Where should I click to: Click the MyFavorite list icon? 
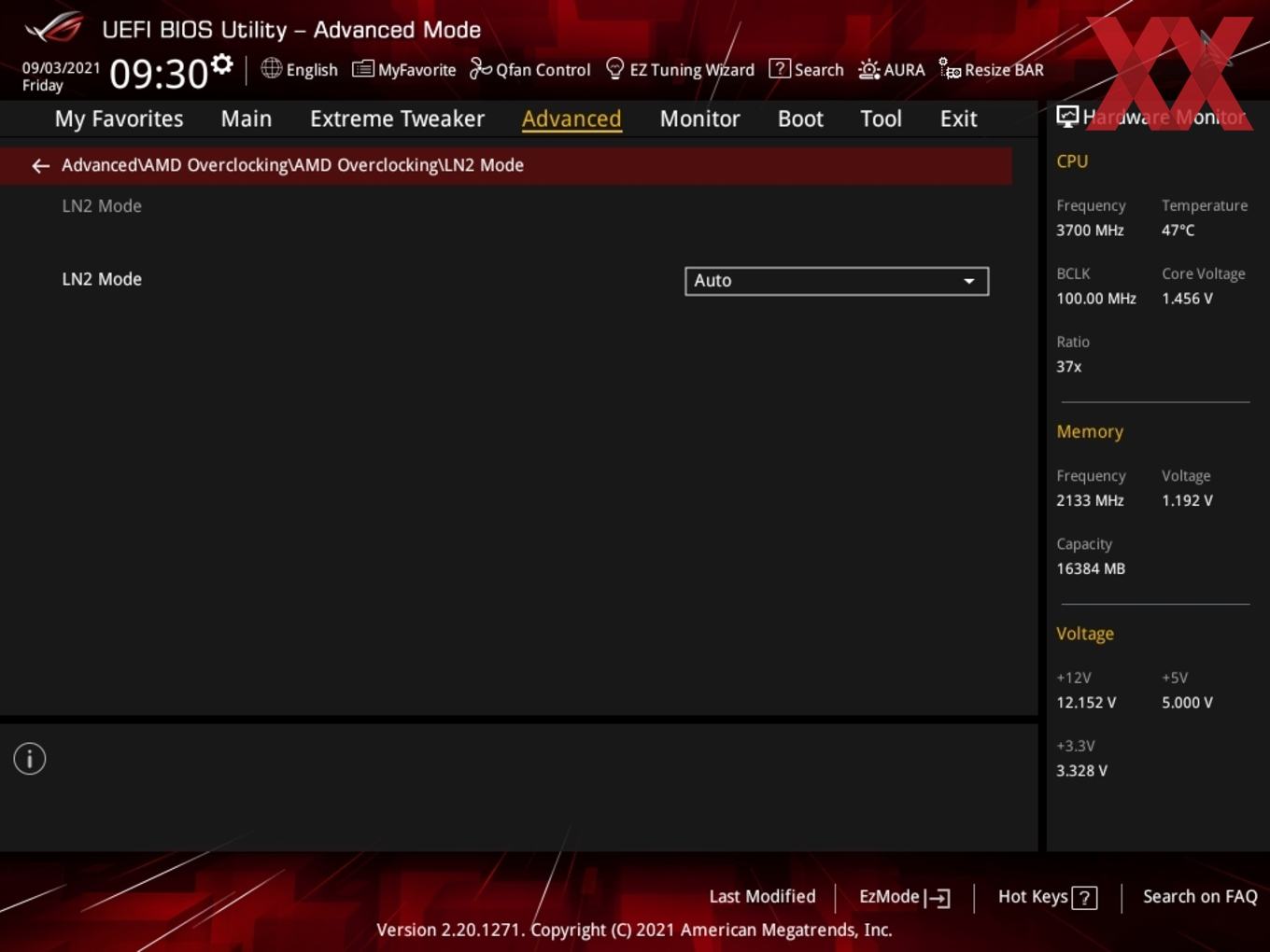(x=362, y=69)
